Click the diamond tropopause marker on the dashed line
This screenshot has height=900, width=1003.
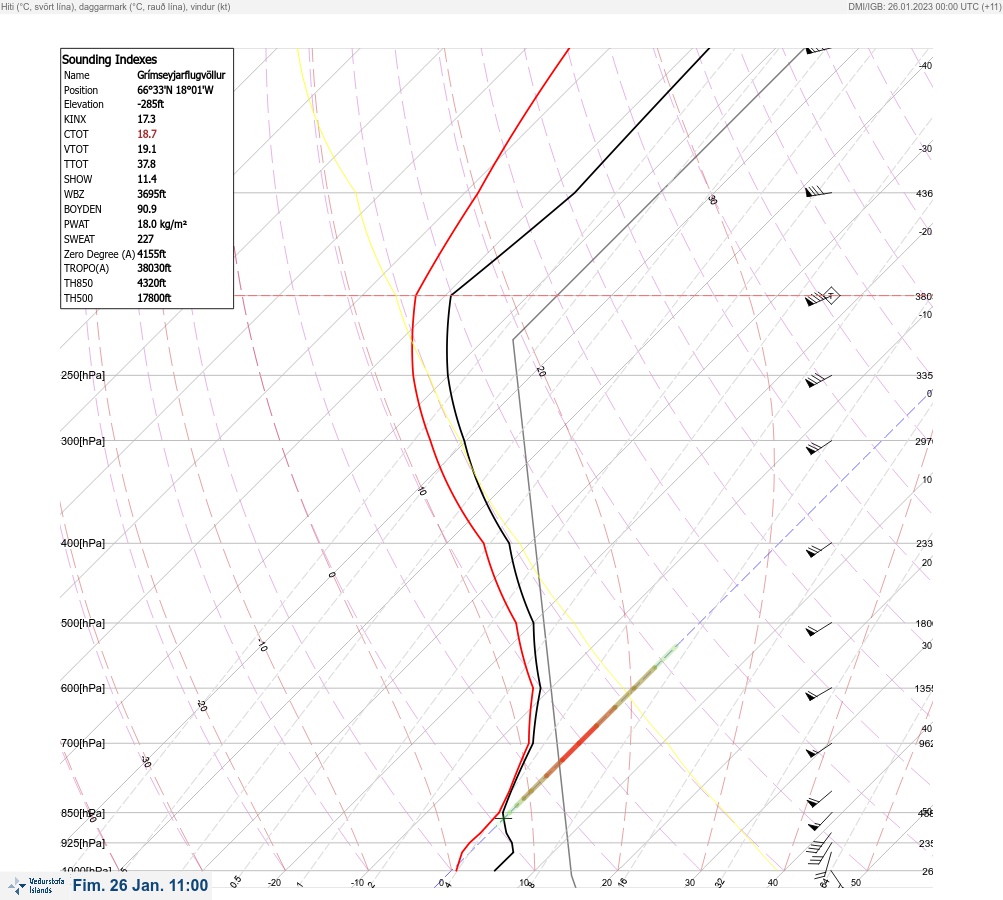pyautogui.click(x=830, y=296)
